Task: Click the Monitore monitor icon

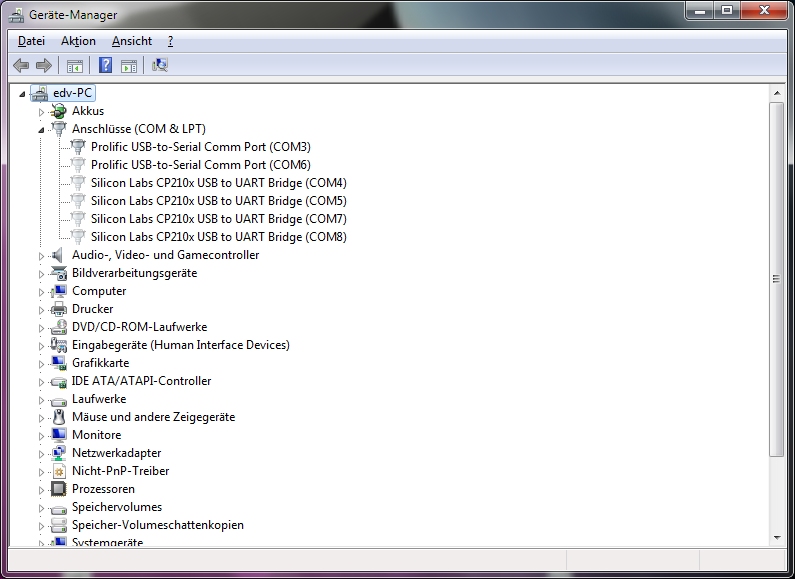Action: tap(59, 435)
